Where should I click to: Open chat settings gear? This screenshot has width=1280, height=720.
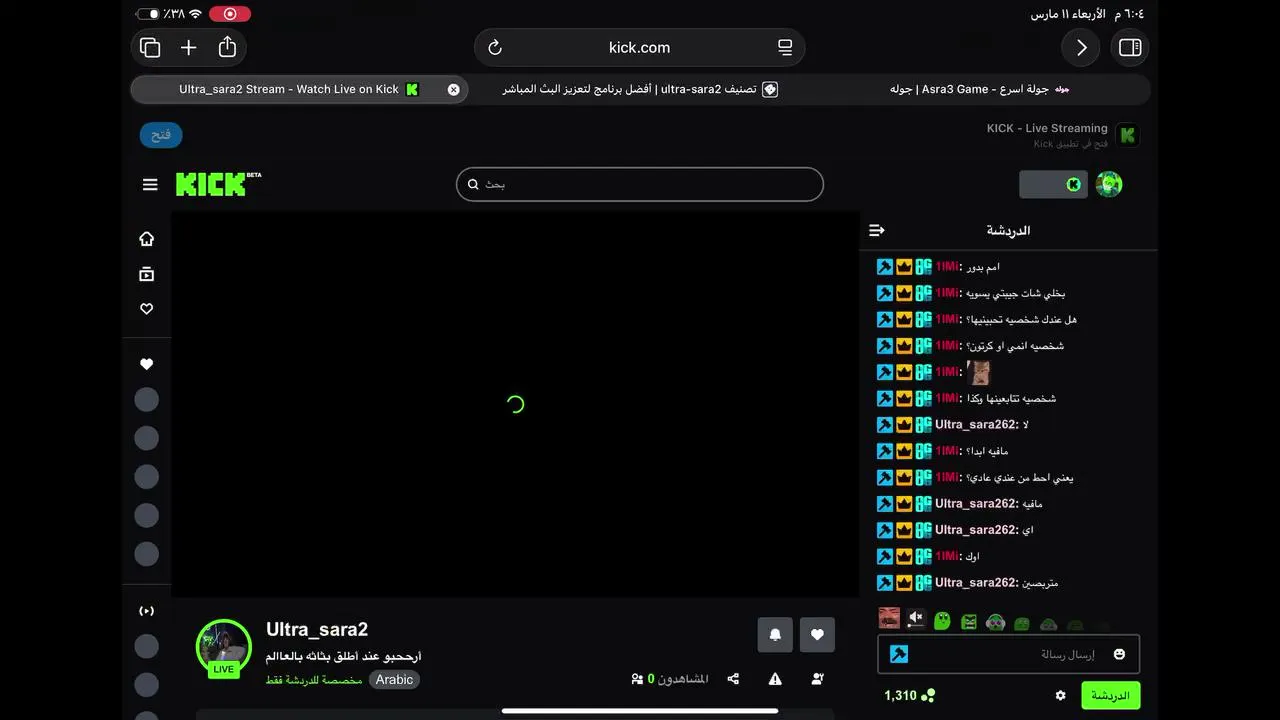pyautogui.click(x=1061, y=695)
